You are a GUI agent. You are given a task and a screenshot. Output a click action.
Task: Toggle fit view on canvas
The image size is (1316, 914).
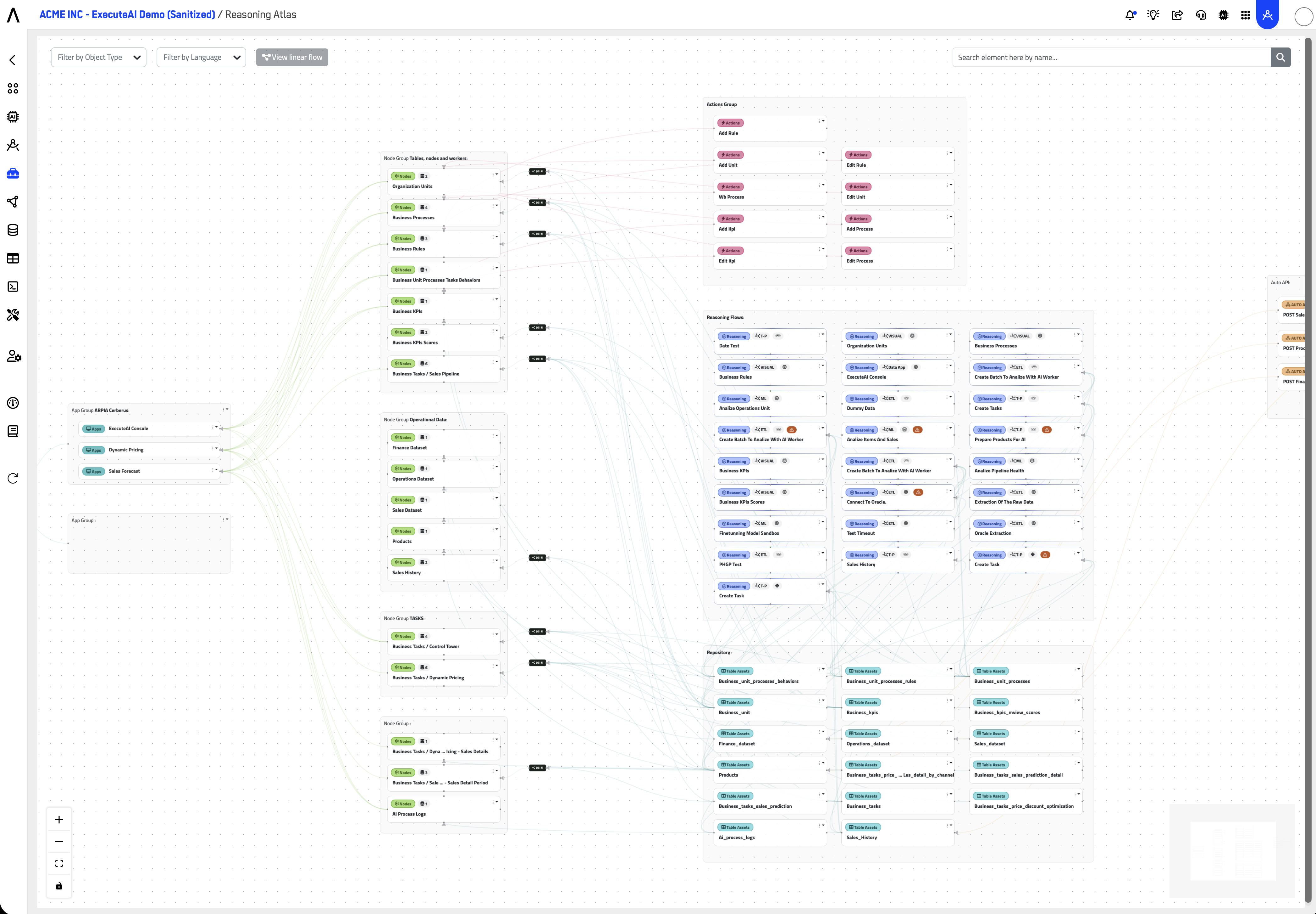pos(59,864)
